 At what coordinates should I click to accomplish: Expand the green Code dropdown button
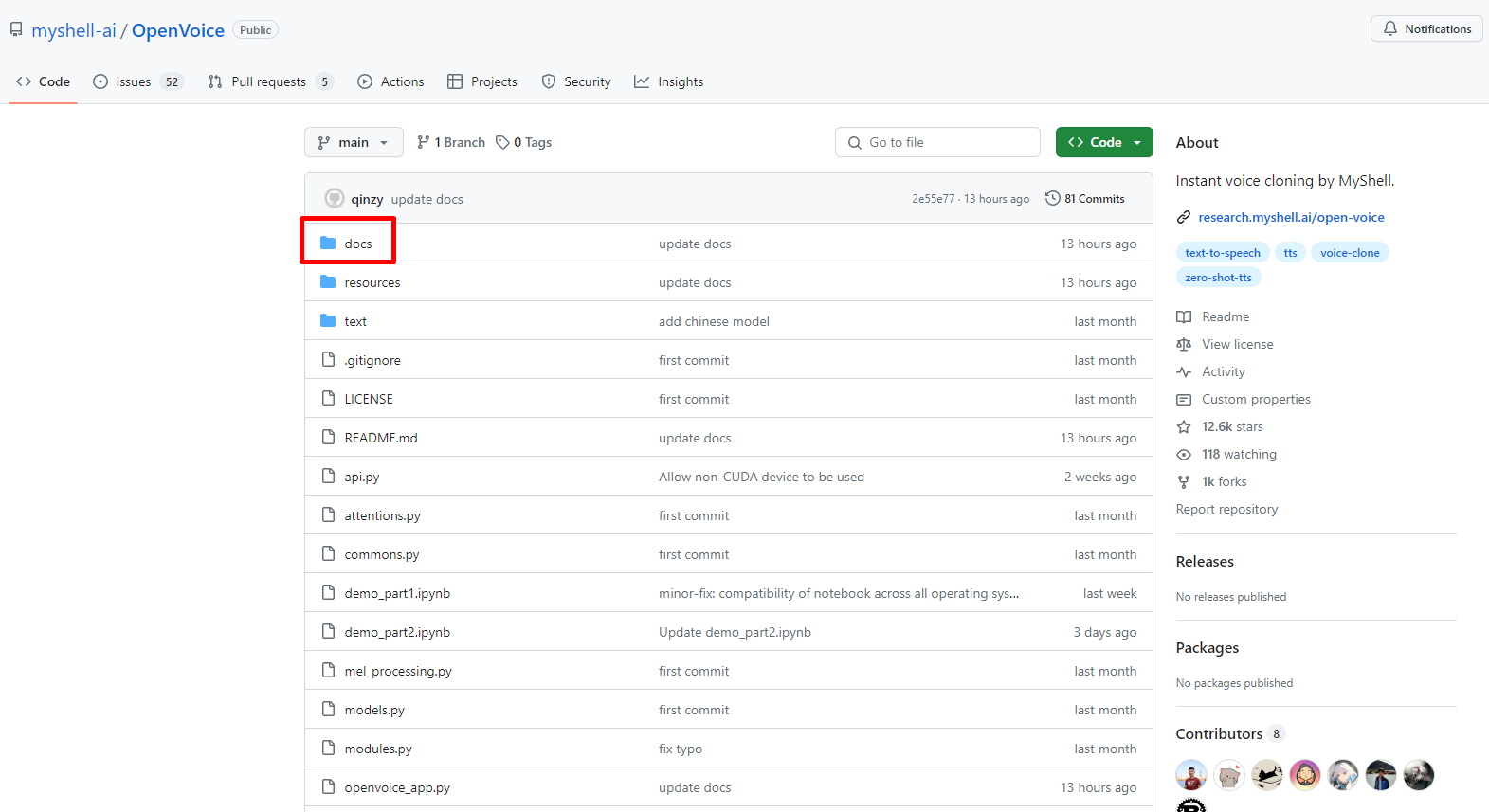1104,142
